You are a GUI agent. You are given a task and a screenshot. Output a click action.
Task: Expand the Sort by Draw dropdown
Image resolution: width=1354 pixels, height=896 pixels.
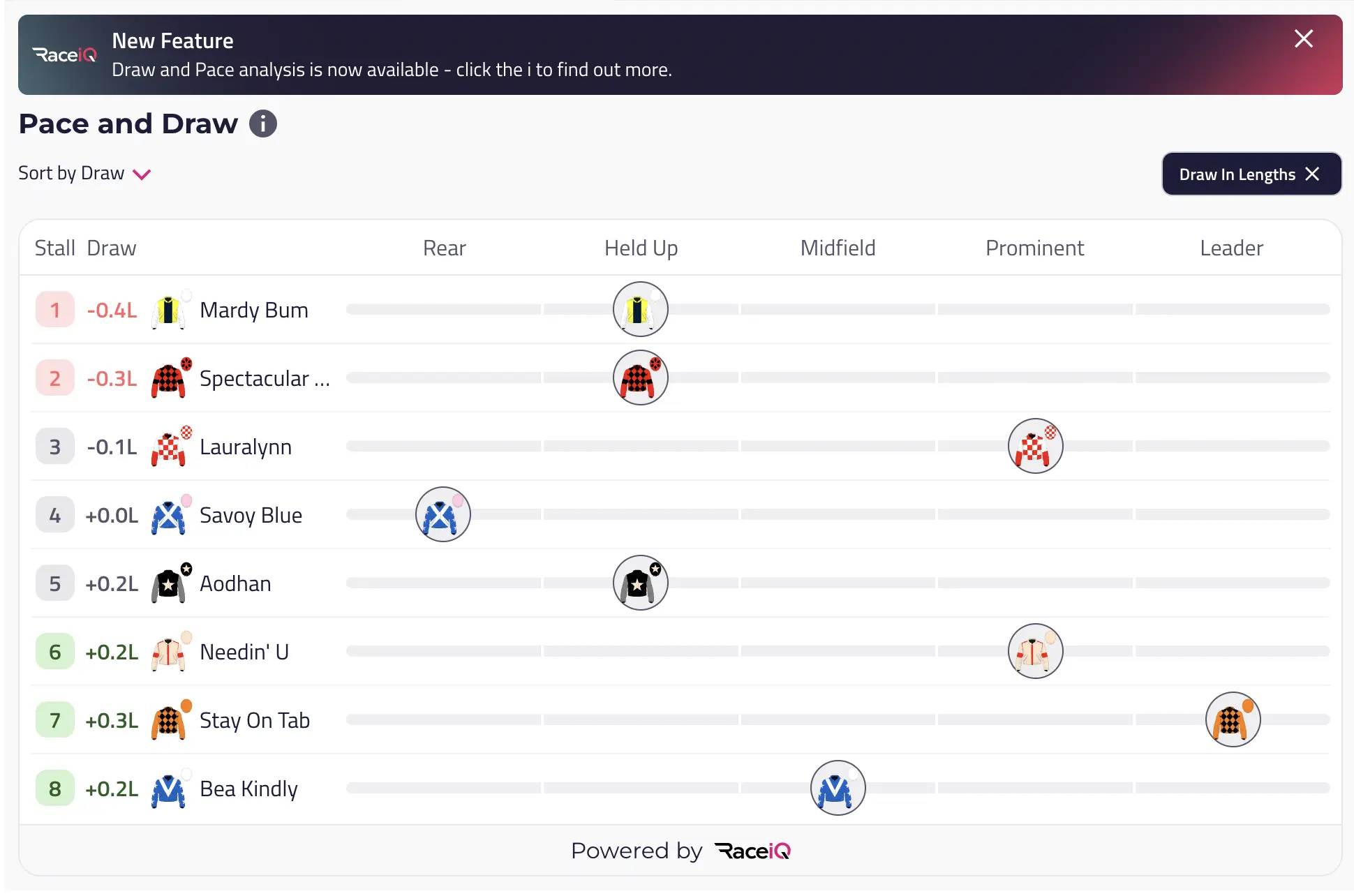click(x=84, y=173)
